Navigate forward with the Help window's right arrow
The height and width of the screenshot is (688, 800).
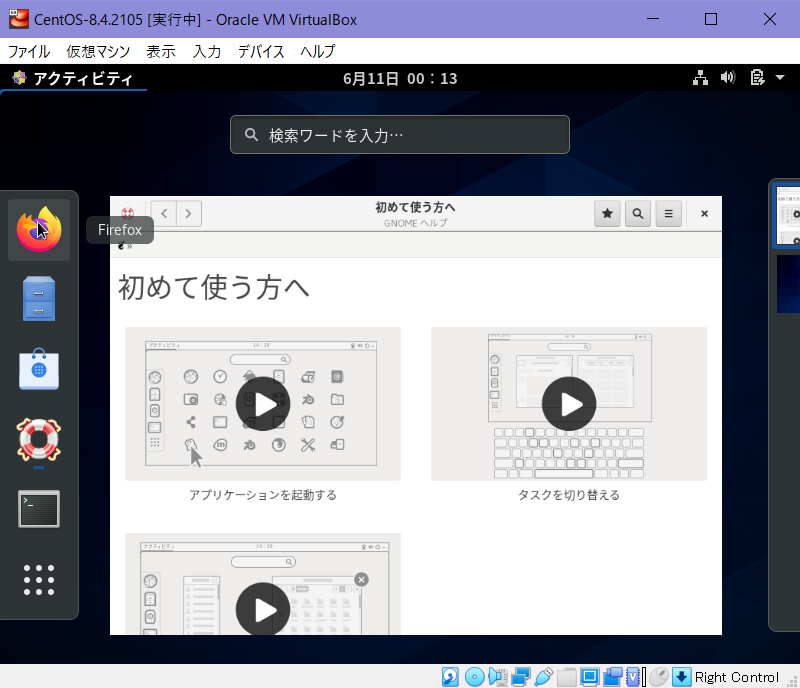[x=189, y=213]
